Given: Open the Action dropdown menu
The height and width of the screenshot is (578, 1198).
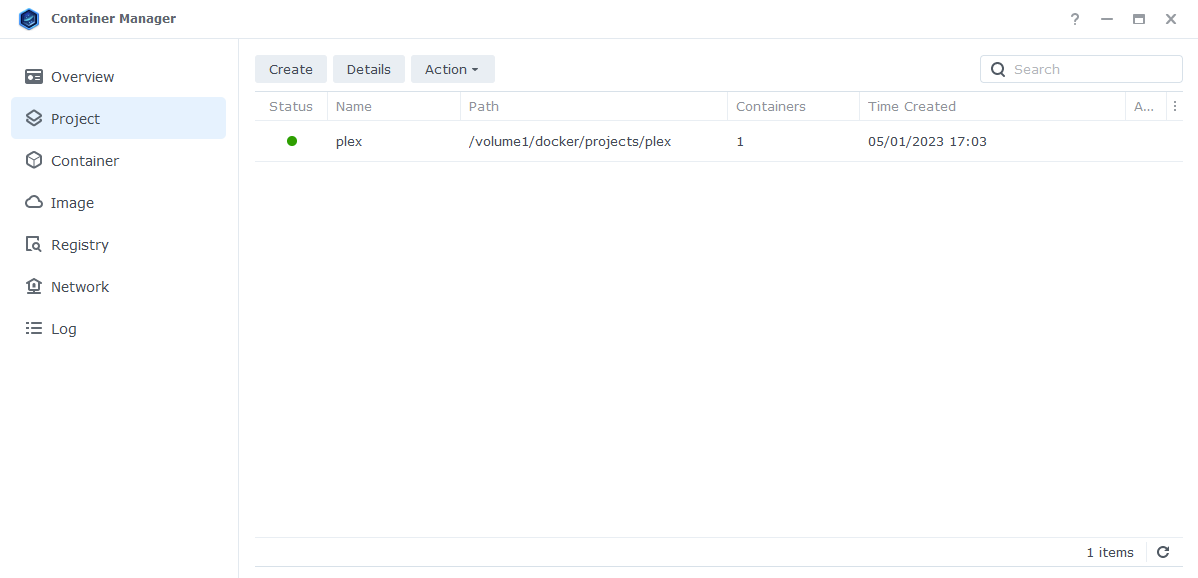Looking at the screenshot, I should 452,69.
